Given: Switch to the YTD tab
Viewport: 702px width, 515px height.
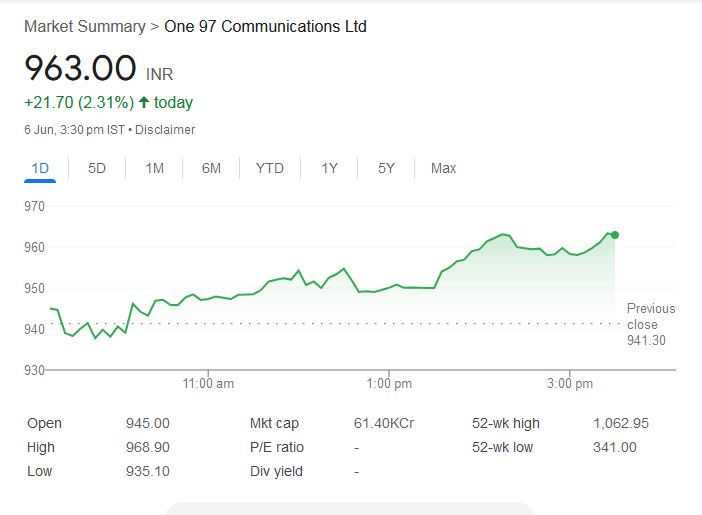Looking at the screenshot, I should [269, 168].
